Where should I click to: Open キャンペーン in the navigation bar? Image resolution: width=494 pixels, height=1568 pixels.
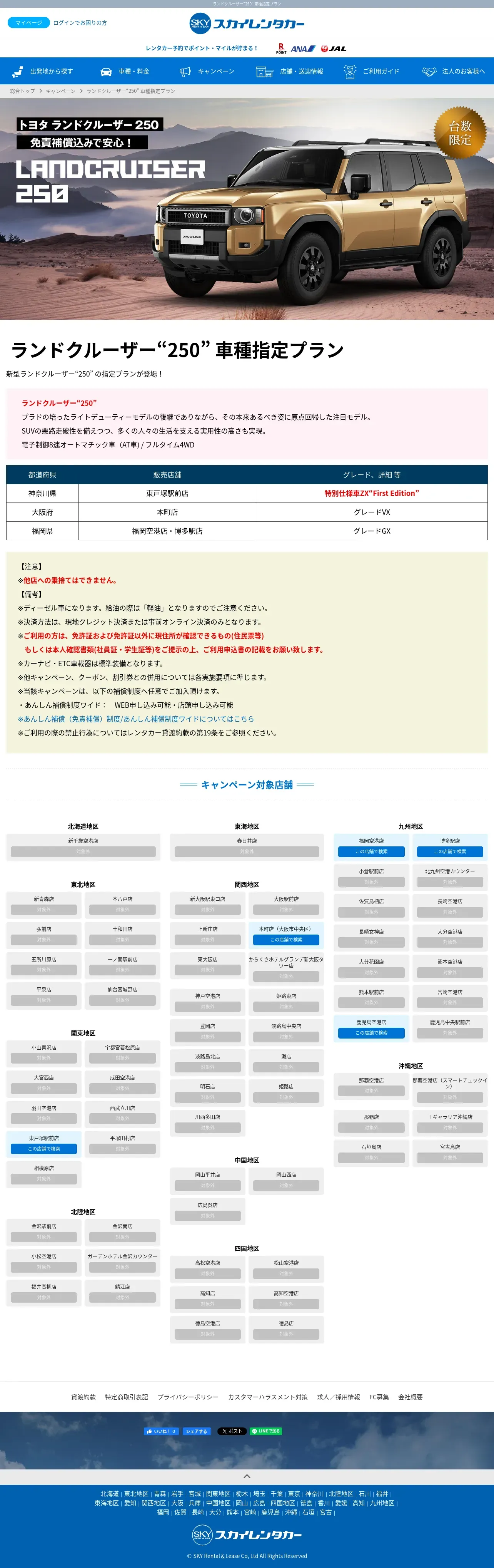coord(216,72)
